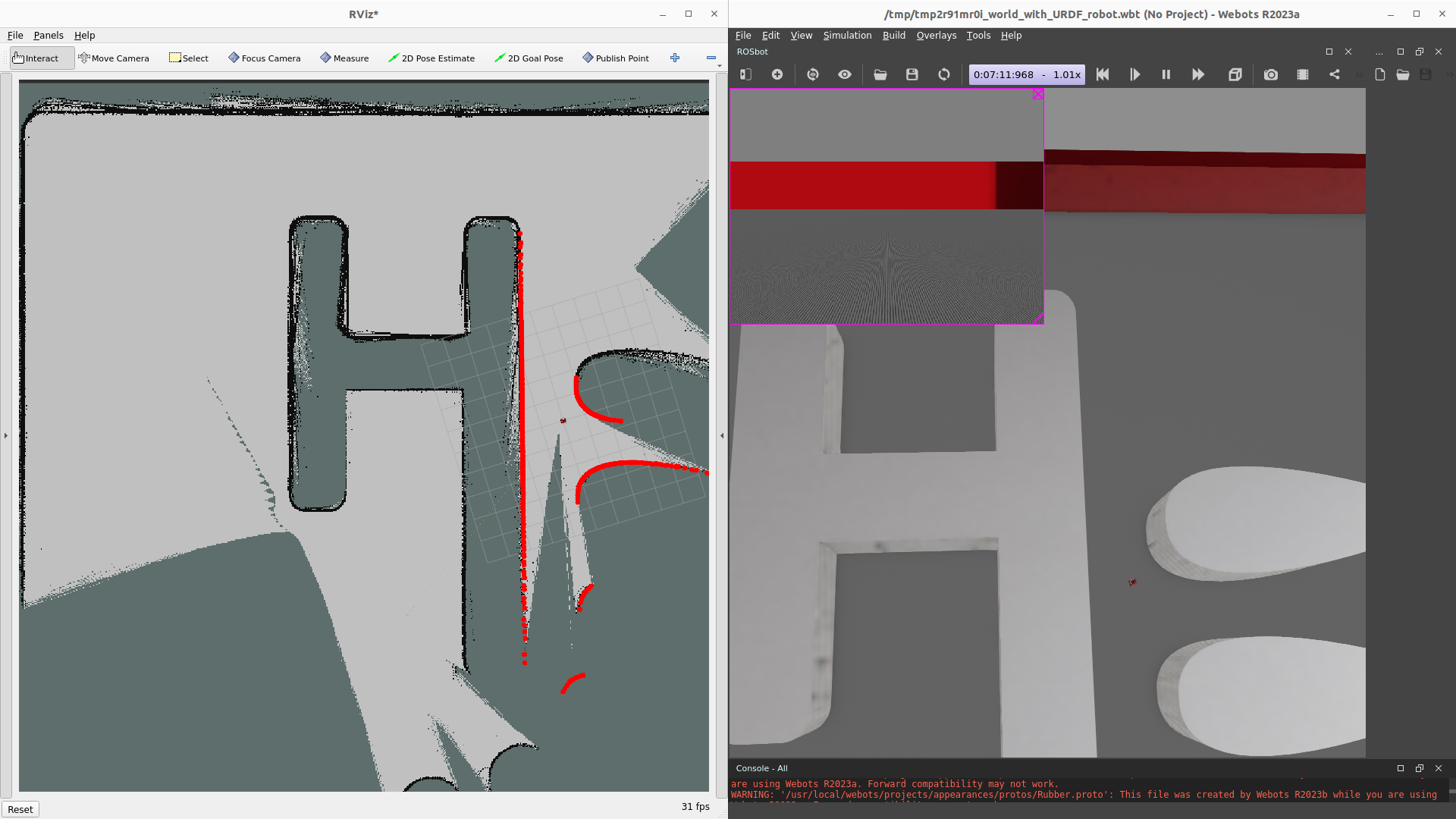The height and width of the screenshot is (819, 1456).
Task: Take a screenshot in Webots
Action: 1271,74
